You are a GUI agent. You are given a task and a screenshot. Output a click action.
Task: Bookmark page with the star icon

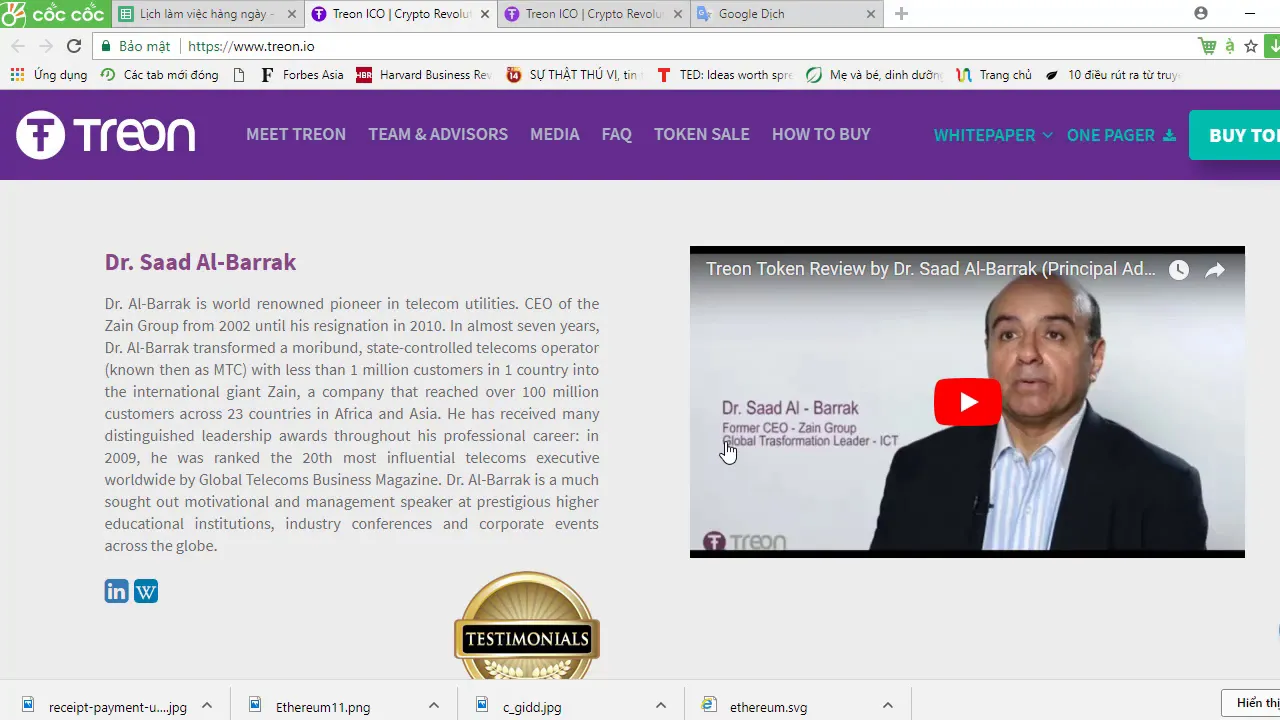[1250, 46]
